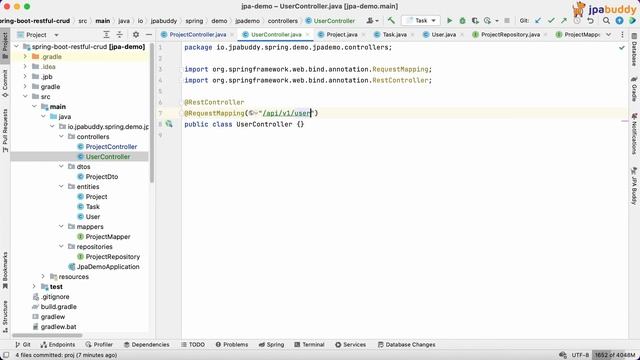Start debugging with the bug icon
Image resolution: width=640 pixels, height=360 pixels.
462,20
